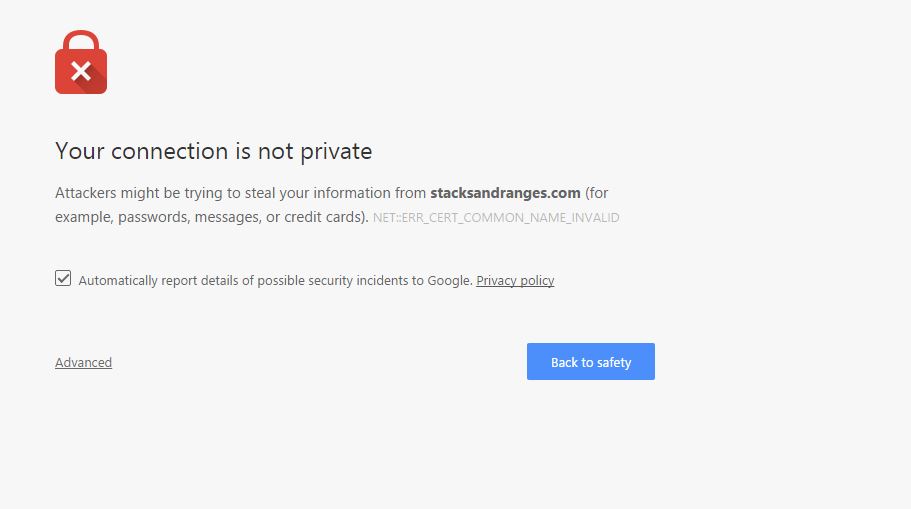Click the "possible security incidents" phrase

click(x=332, y=281)
